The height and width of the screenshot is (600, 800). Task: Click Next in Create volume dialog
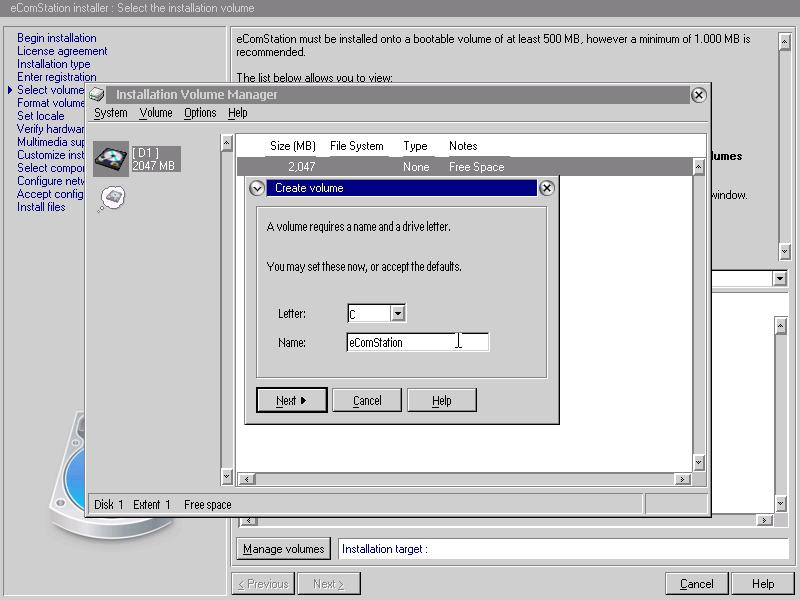click(291, 401)
